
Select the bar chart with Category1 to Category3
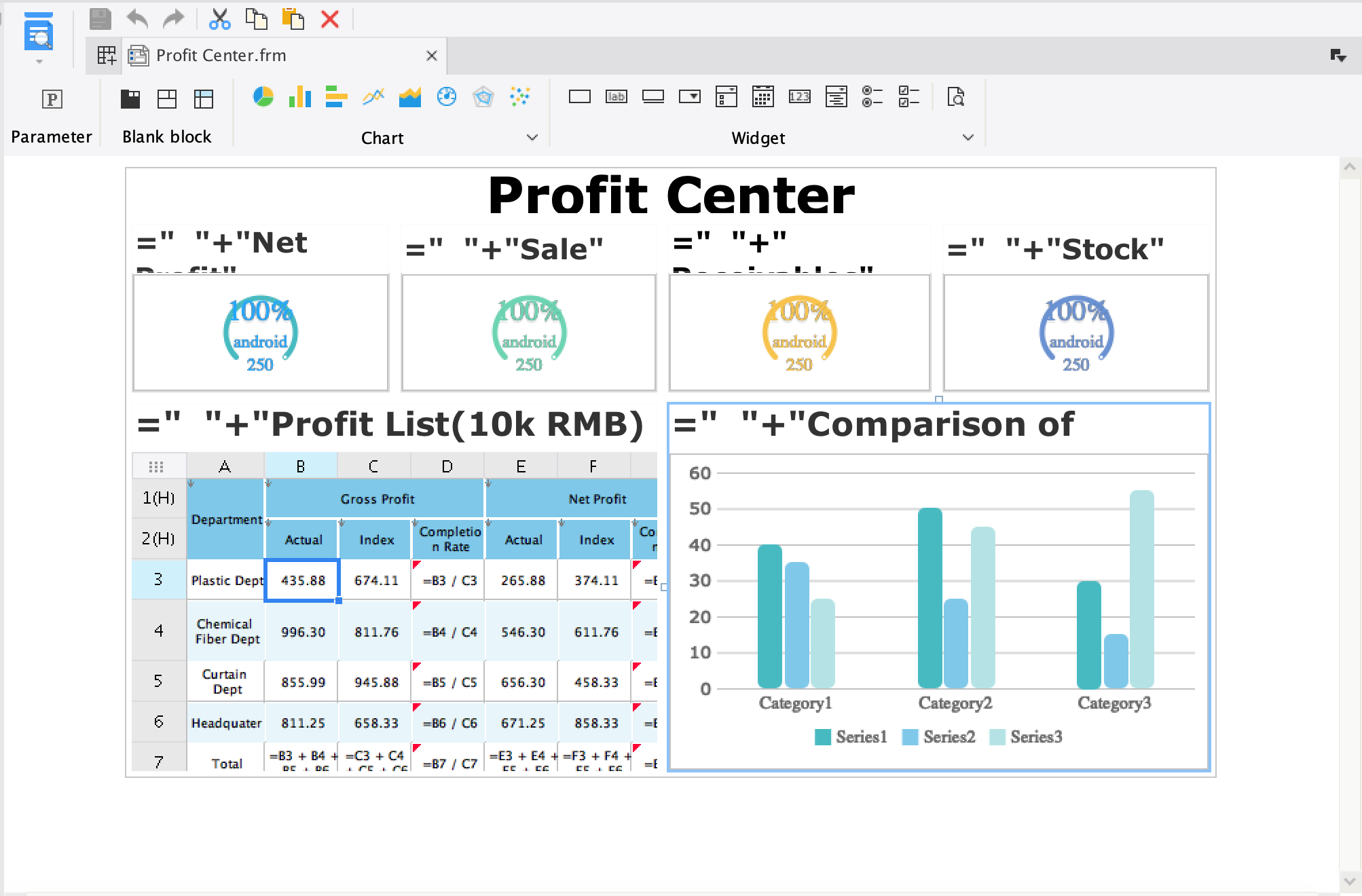coord(938,611)
